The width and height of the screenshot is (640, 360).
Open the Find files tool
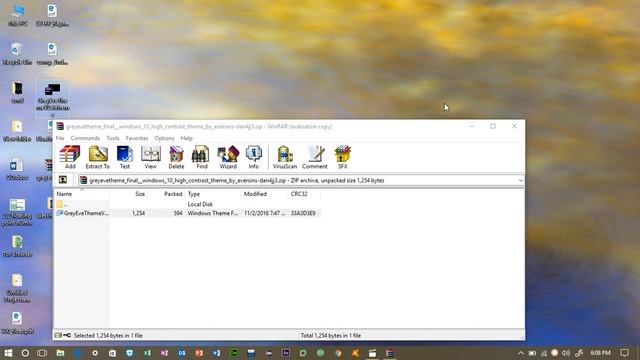[x=202, y=157]
